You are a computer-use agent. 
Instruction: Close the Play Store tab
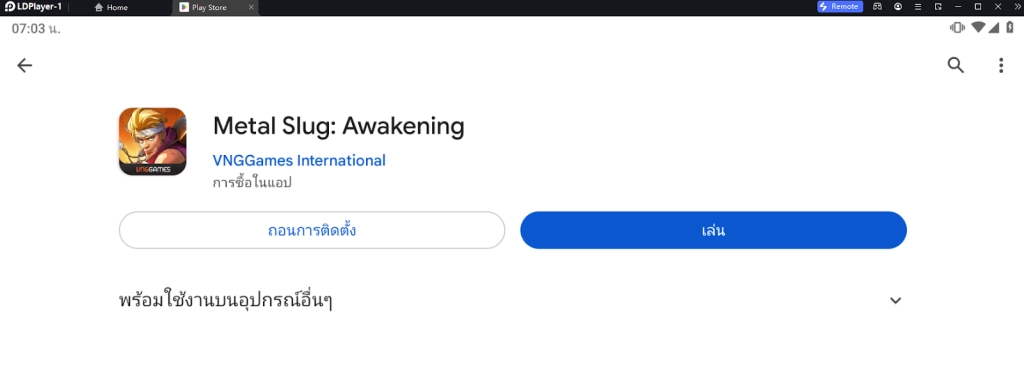point(251,7)
